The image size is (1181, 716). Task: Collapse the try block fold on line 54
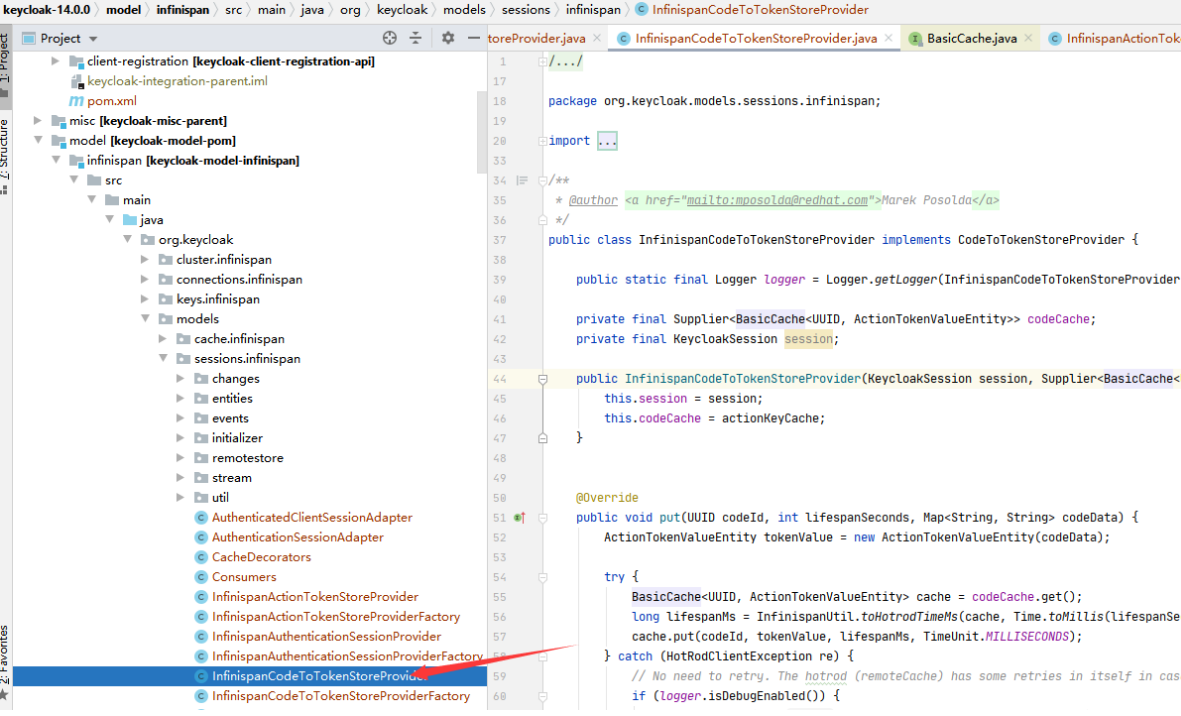(x=542, y=577)
